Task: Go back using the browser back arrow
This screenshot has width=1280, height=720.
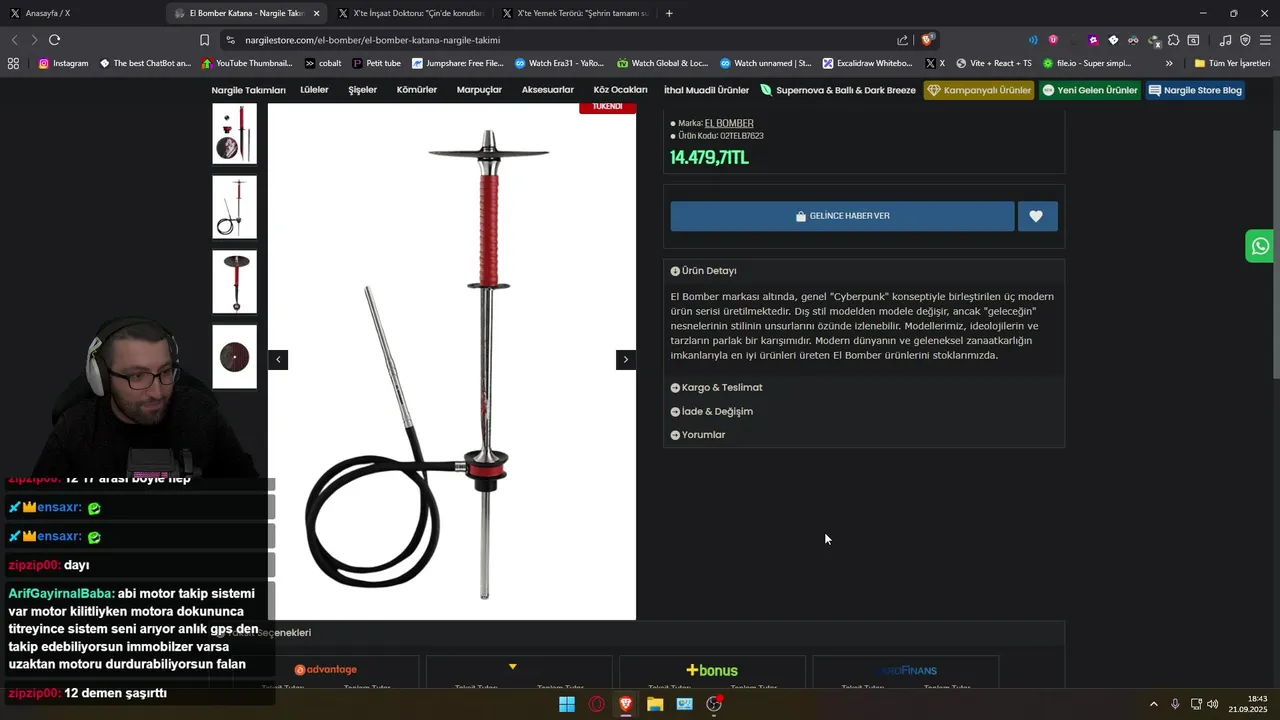Action: (14, 40)
